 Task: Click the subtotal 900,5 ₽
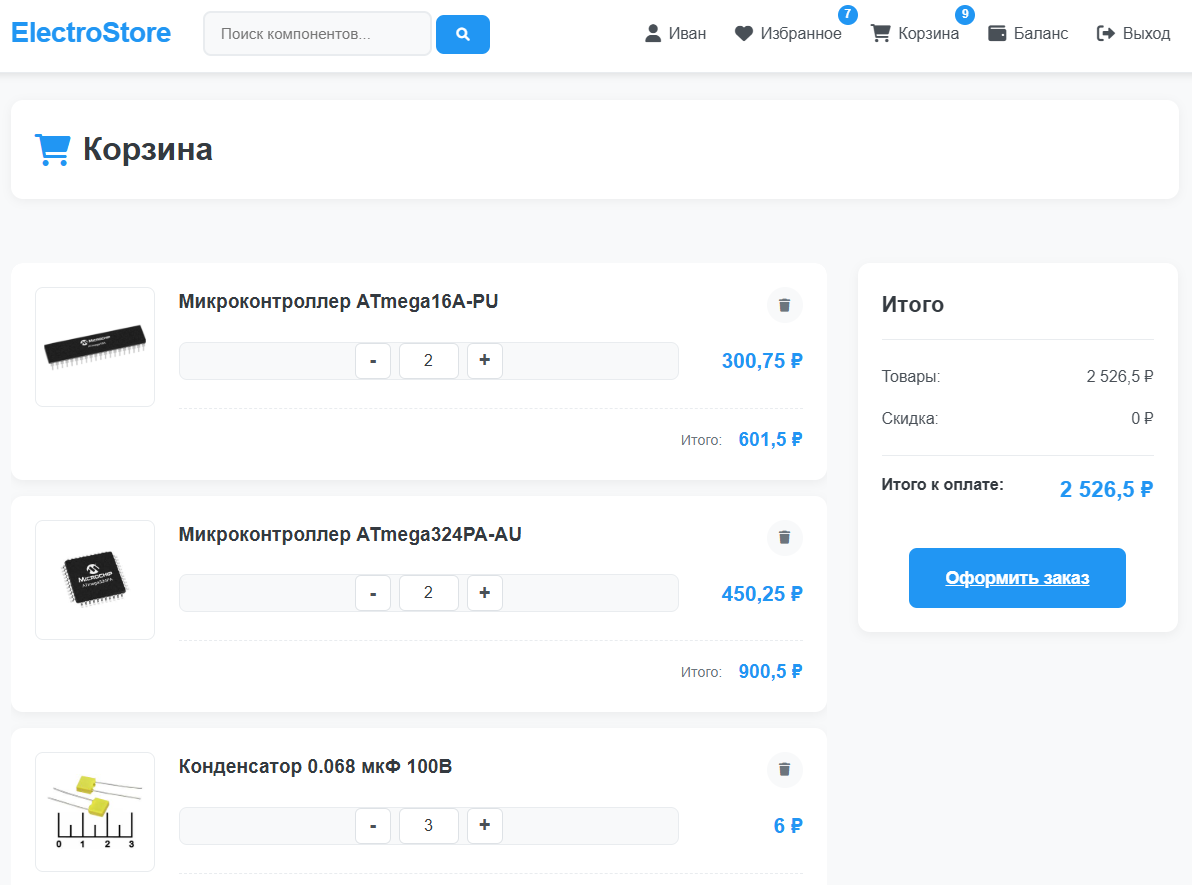[x=770, y=671]
